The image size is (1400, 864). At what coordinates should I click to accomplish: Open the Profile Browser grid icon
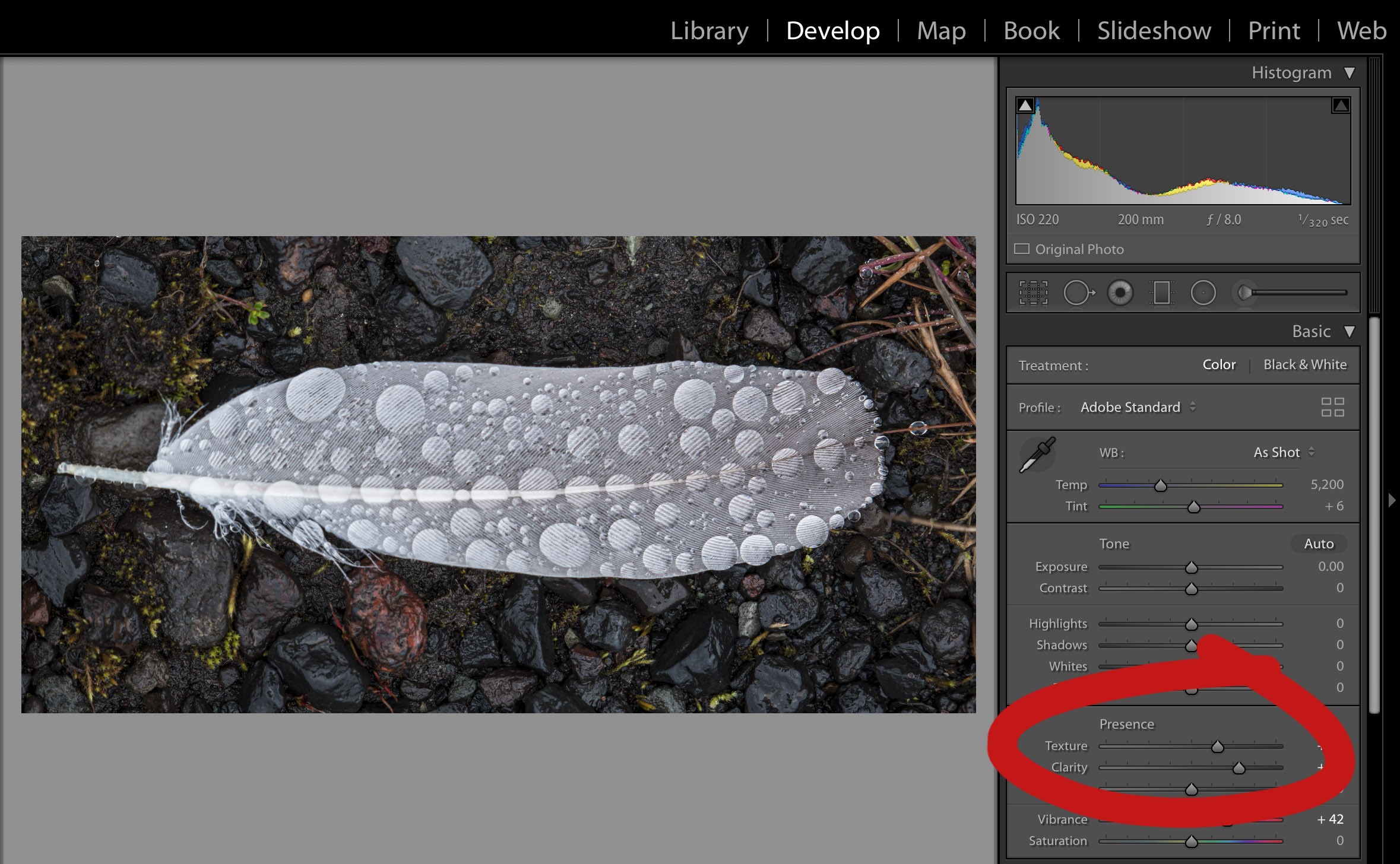pos(1332,407)
